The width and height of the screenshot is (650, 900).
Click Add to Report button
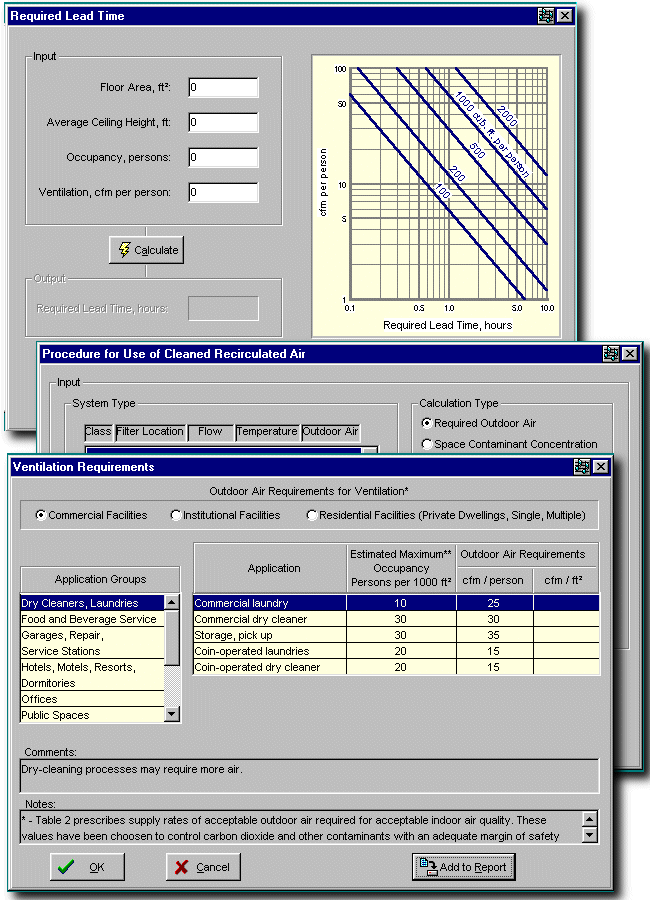464,867
